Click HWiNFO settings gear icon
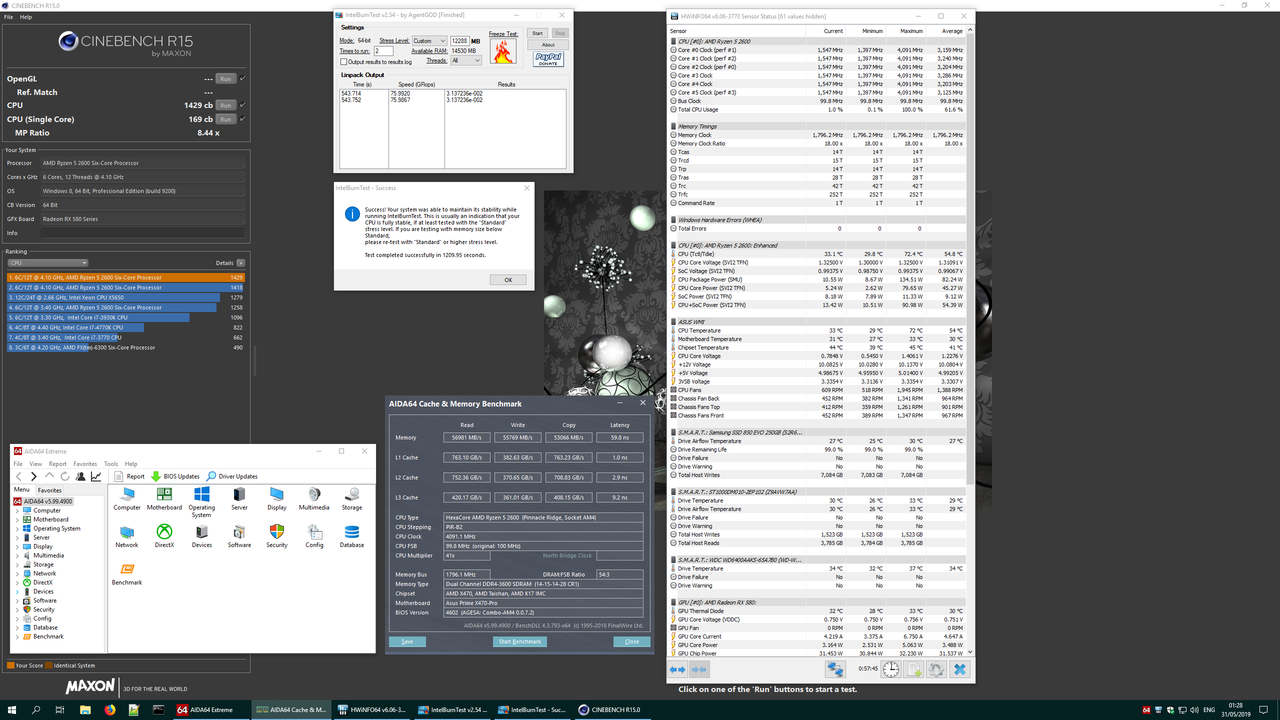 (936, 669)
